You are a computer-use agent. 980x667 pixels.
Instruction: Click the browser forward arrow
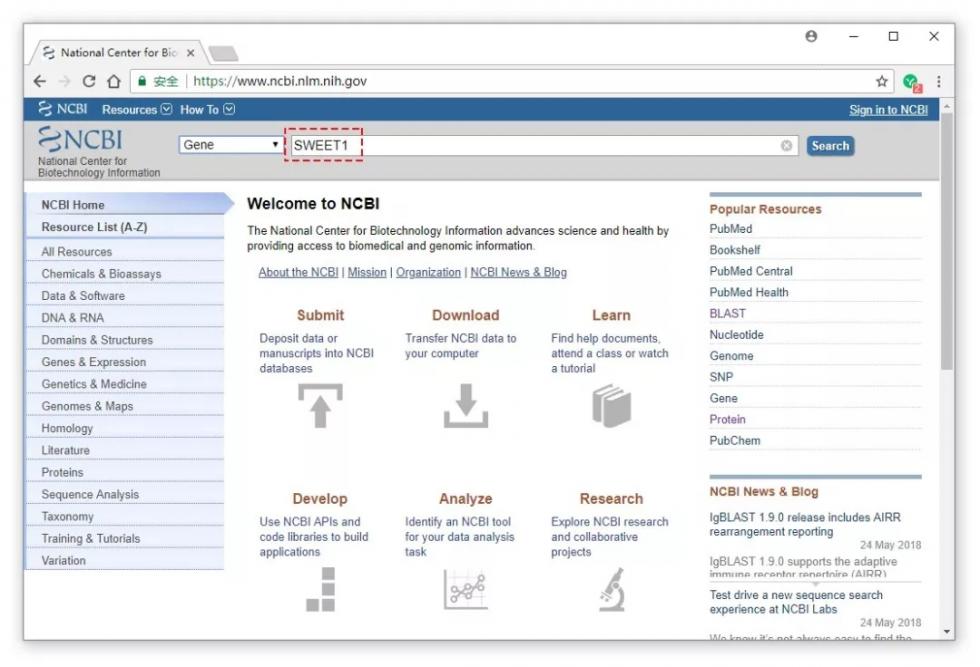click(x=64, y=81)
